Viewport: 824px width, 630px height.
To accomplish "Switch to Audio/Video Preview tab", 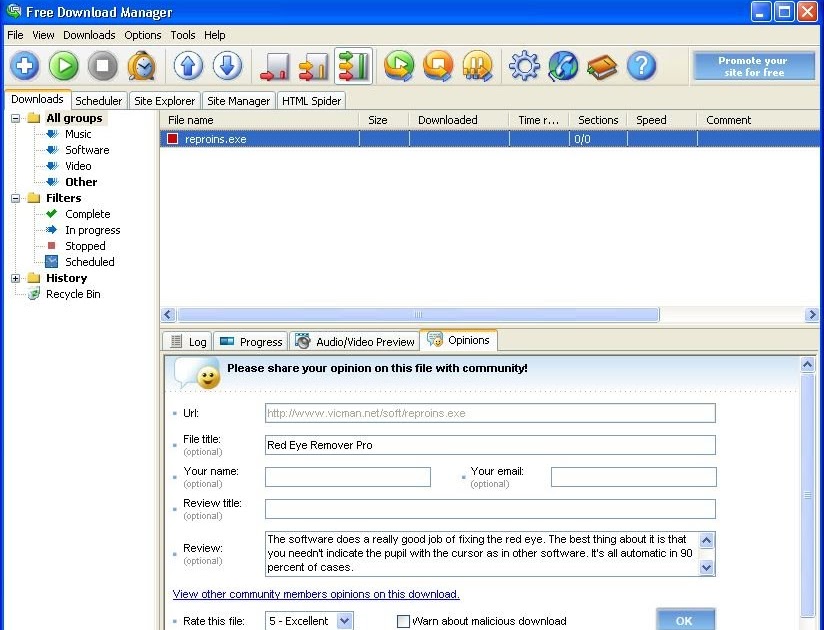I will point(354,342).
